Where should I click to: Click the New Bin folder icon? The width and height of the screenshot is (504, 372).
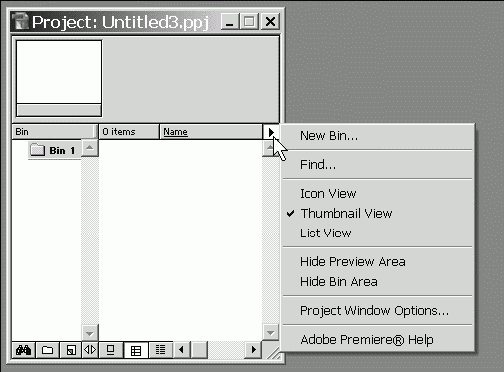coord(47,350)
